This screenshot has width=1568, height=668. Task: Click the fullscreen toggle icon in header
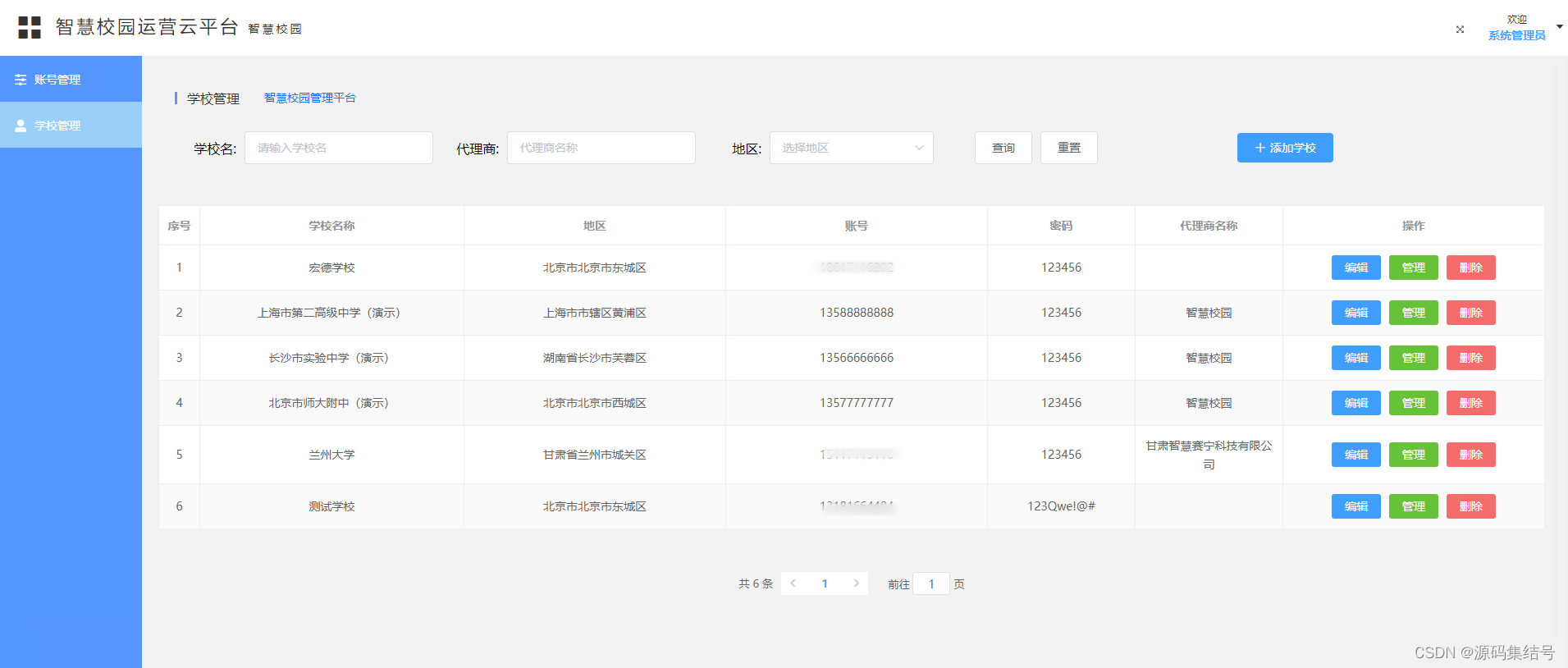pyautogui.click(x=1460, y=29)
